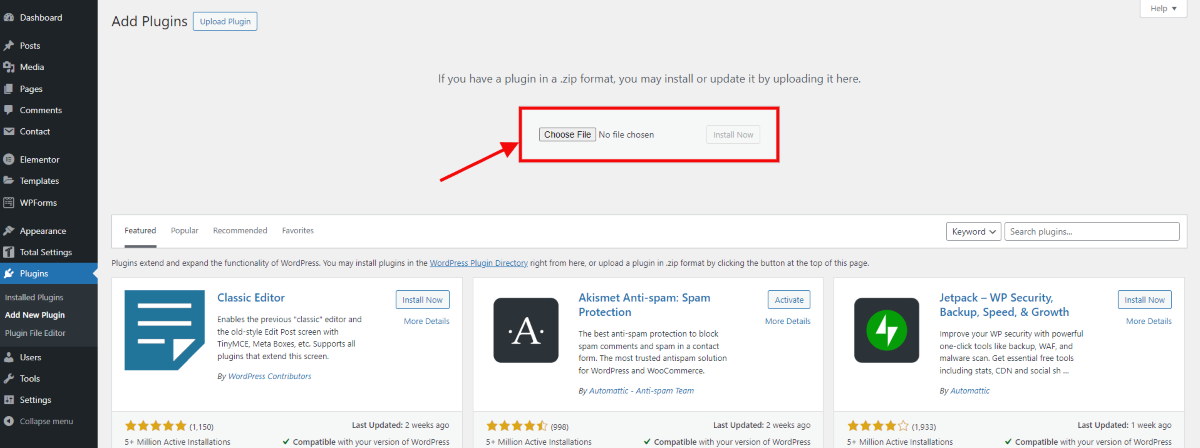The width and height of the screenshot is (1200, 448).
Task: Open Automattic Anti-spam Team author link
Action: coord(640,390)
